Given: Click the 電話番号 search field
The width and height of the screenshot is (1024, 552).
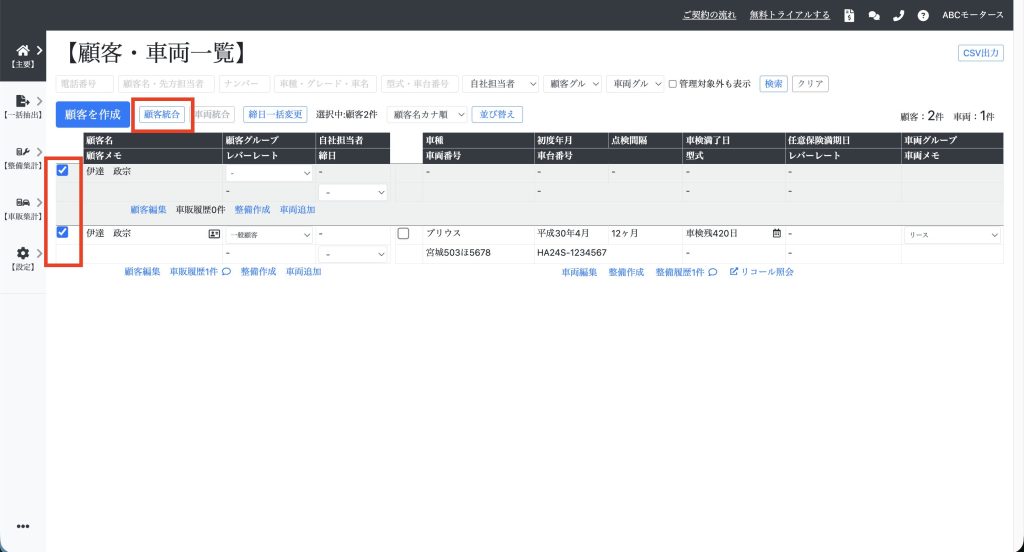Looking at the screenshot, I should (85, 84).
